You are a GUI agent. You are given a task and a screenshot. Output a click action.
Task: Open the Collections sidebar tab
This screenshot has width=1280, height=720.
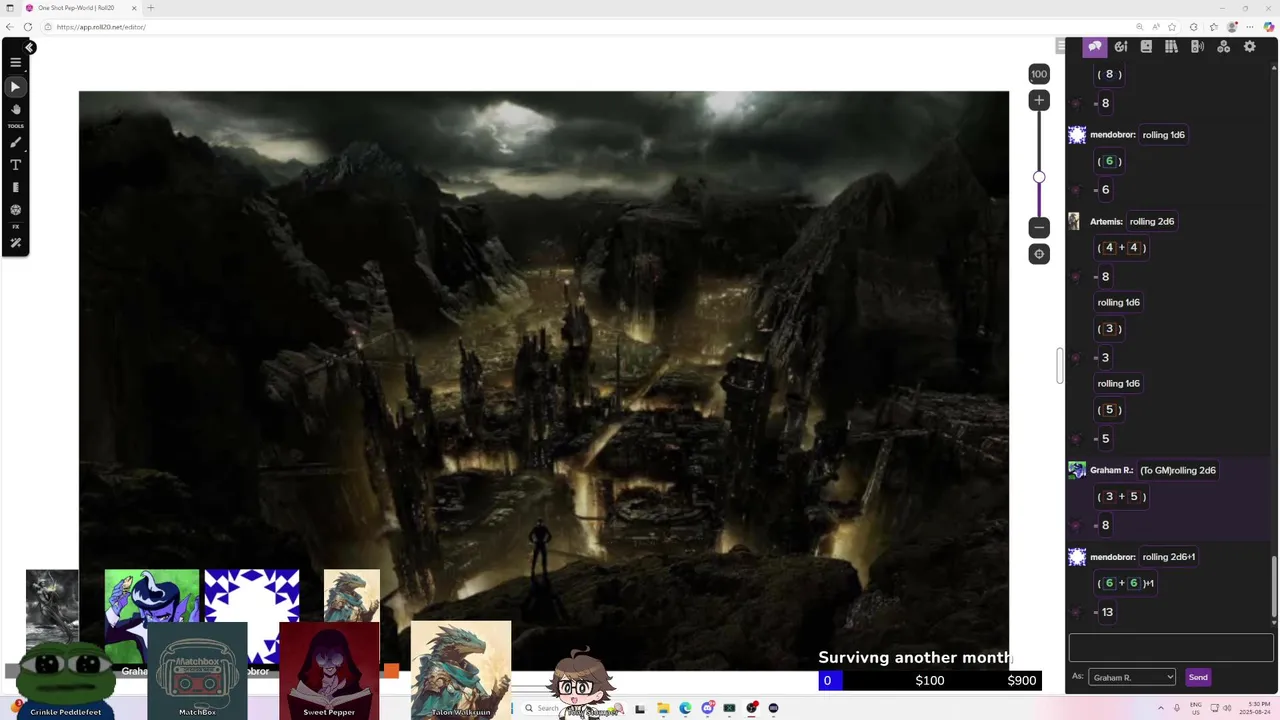coord(1223,47)
